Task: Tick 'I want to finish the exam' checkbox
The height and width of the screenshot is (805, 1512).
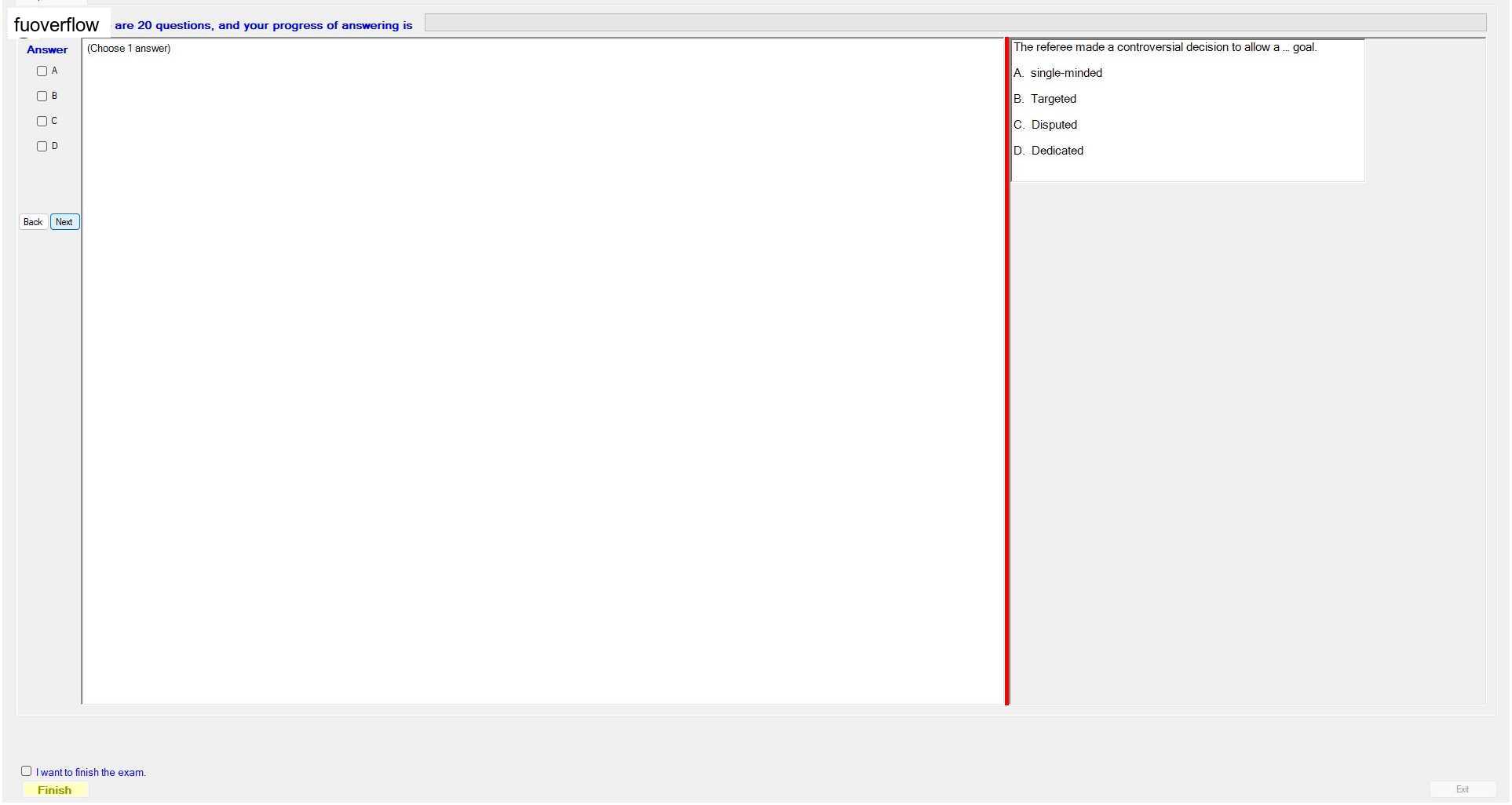Action: pos(27,772)
